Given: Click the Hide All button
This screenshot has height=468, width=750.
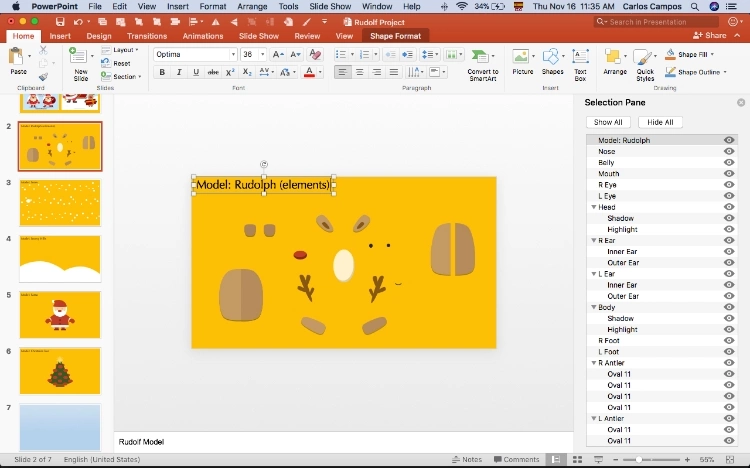Looking at the screenshot, I should click(x=660, y=122).
